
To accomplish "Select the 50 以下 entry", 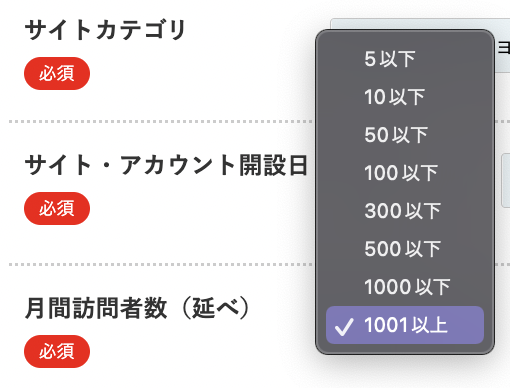I will pos(405,135).
